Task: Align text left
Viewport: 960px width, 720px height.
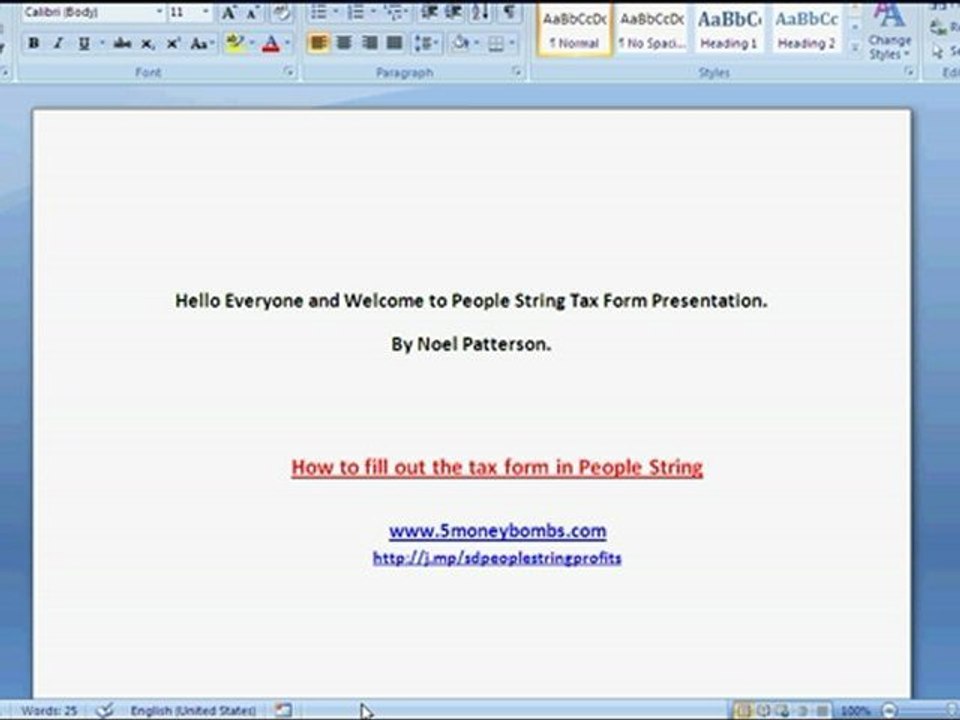Action: click(x=318, y=43)
